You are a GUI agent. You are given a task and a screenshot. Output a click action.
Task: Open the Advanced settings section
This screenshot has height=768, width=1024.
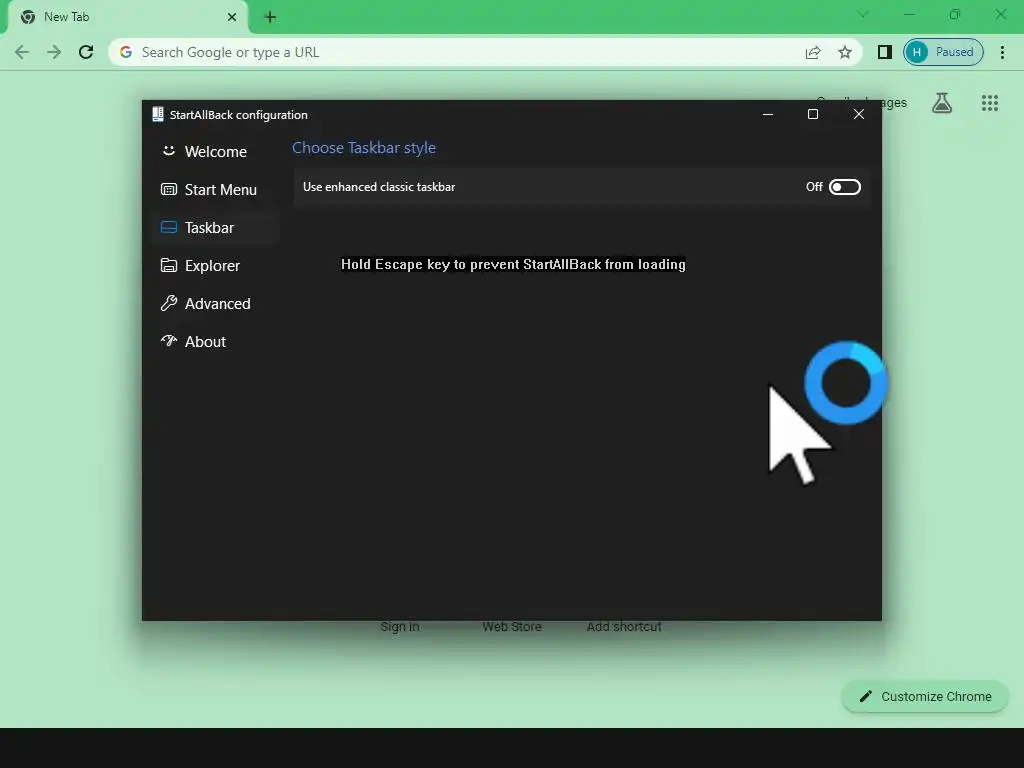(216, 303)
